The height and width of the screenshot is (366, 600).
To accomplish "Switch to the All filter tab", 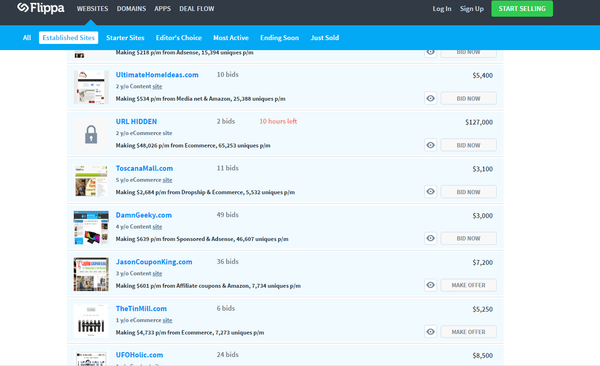I will click(x=27, y=38).
